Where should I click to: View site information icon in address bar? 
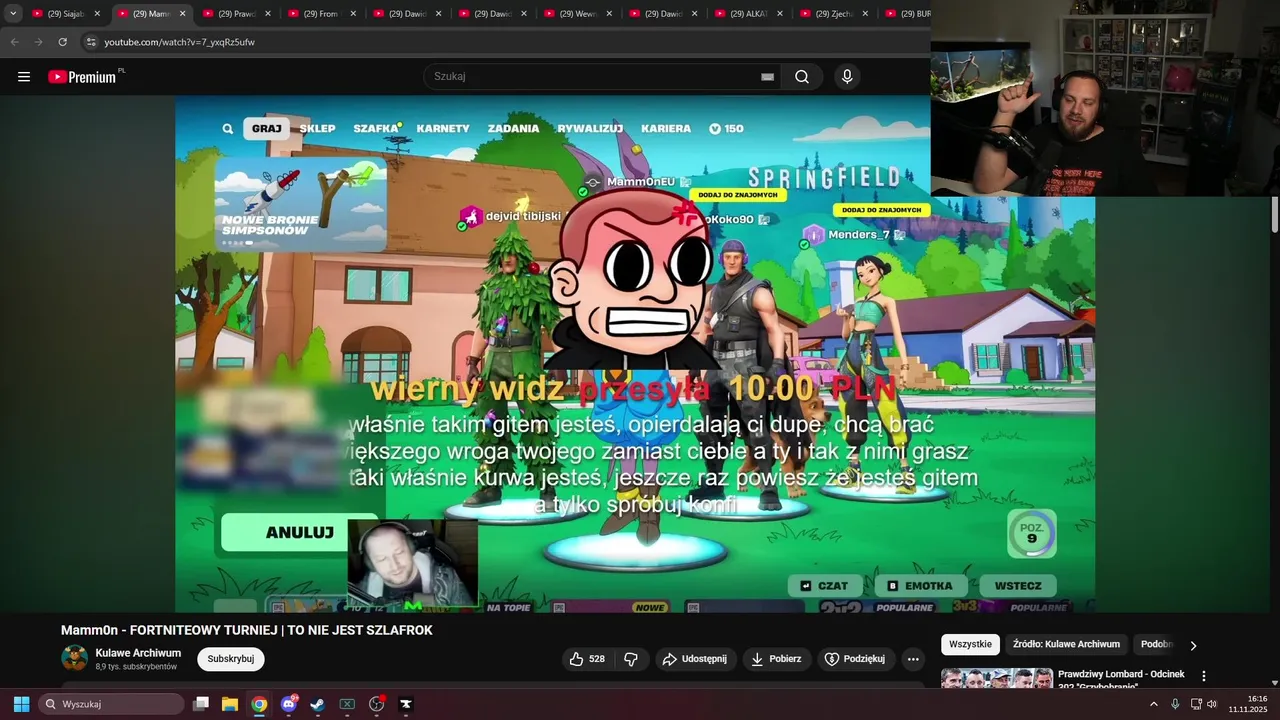(91, 42)
